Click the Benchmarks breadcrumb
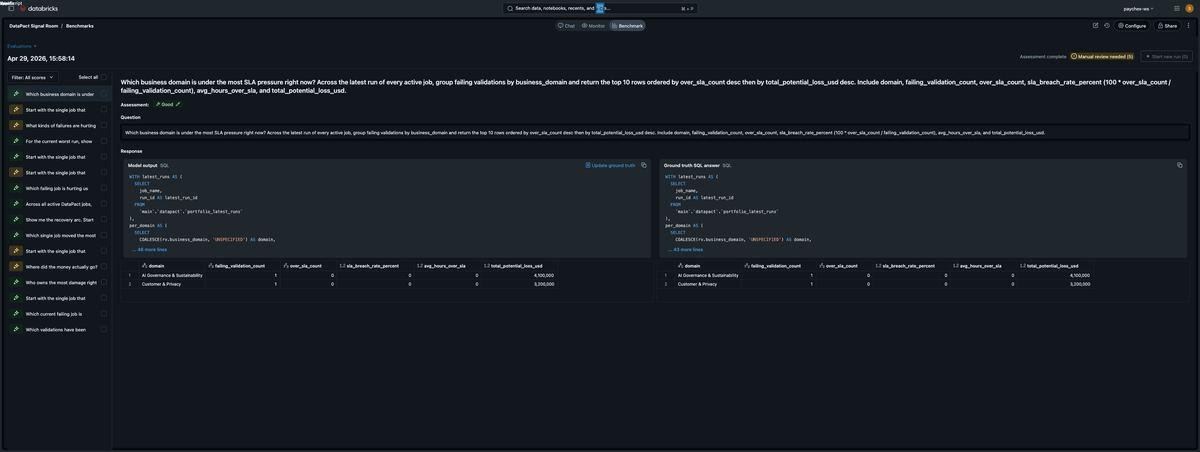Screen dimensions: 1200x452 pyautogui.click(x=79, y=25)
